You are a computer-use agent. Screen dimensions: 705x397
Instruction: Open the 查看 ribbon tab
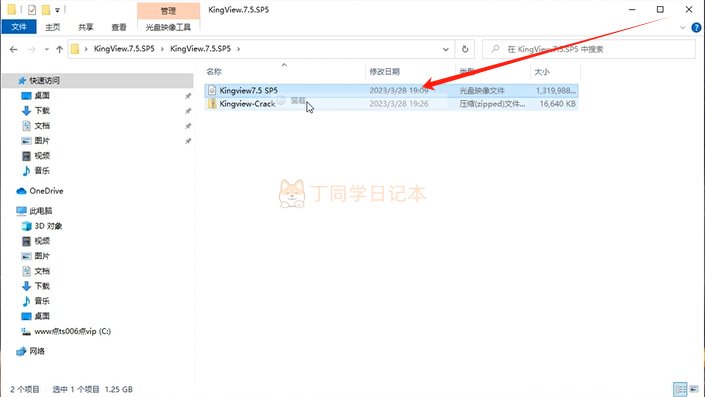119,27
